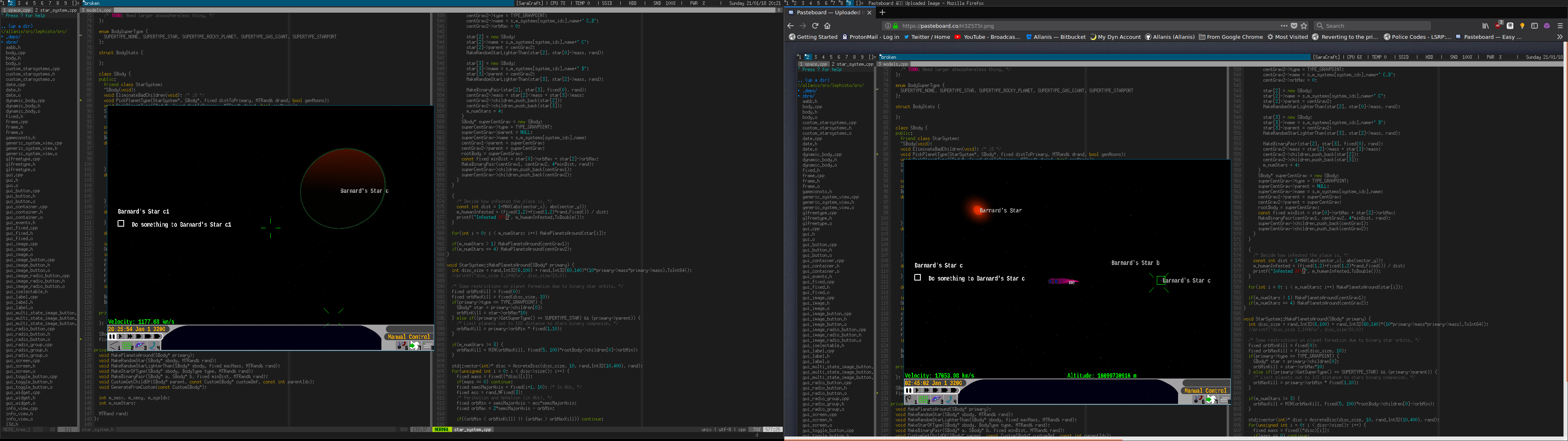Click Save to Pocket icon
The height and width of the screenshot is (441, 1568).
(1294, 26)
